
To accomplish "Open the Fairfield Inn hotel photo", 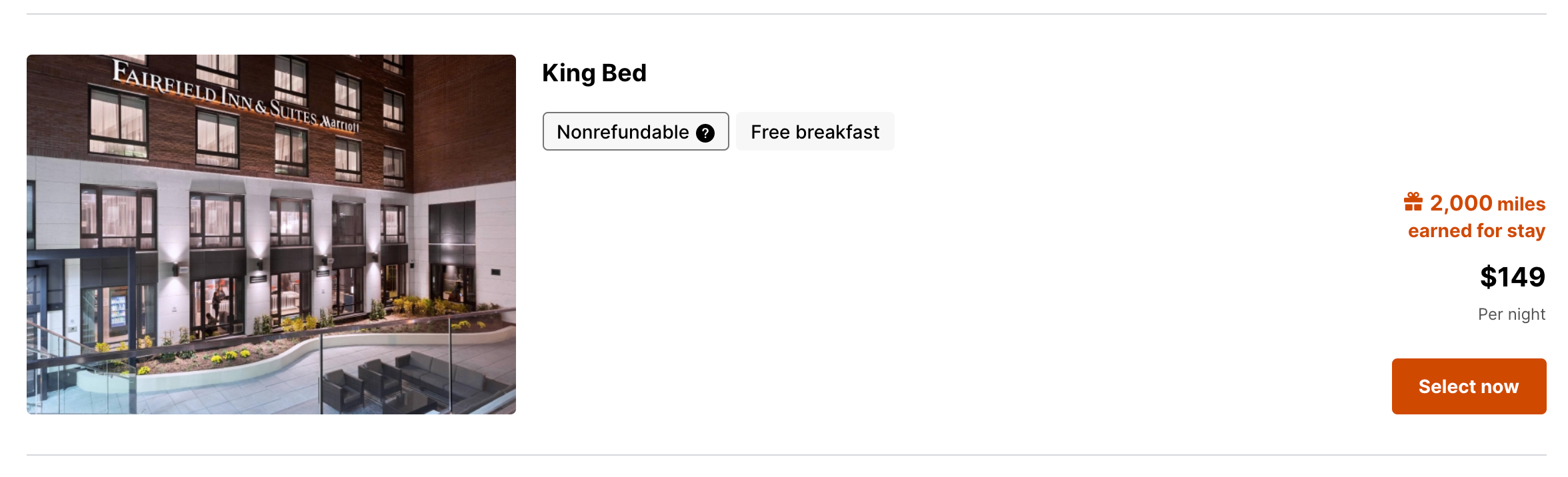I will (x=271, y=234).
